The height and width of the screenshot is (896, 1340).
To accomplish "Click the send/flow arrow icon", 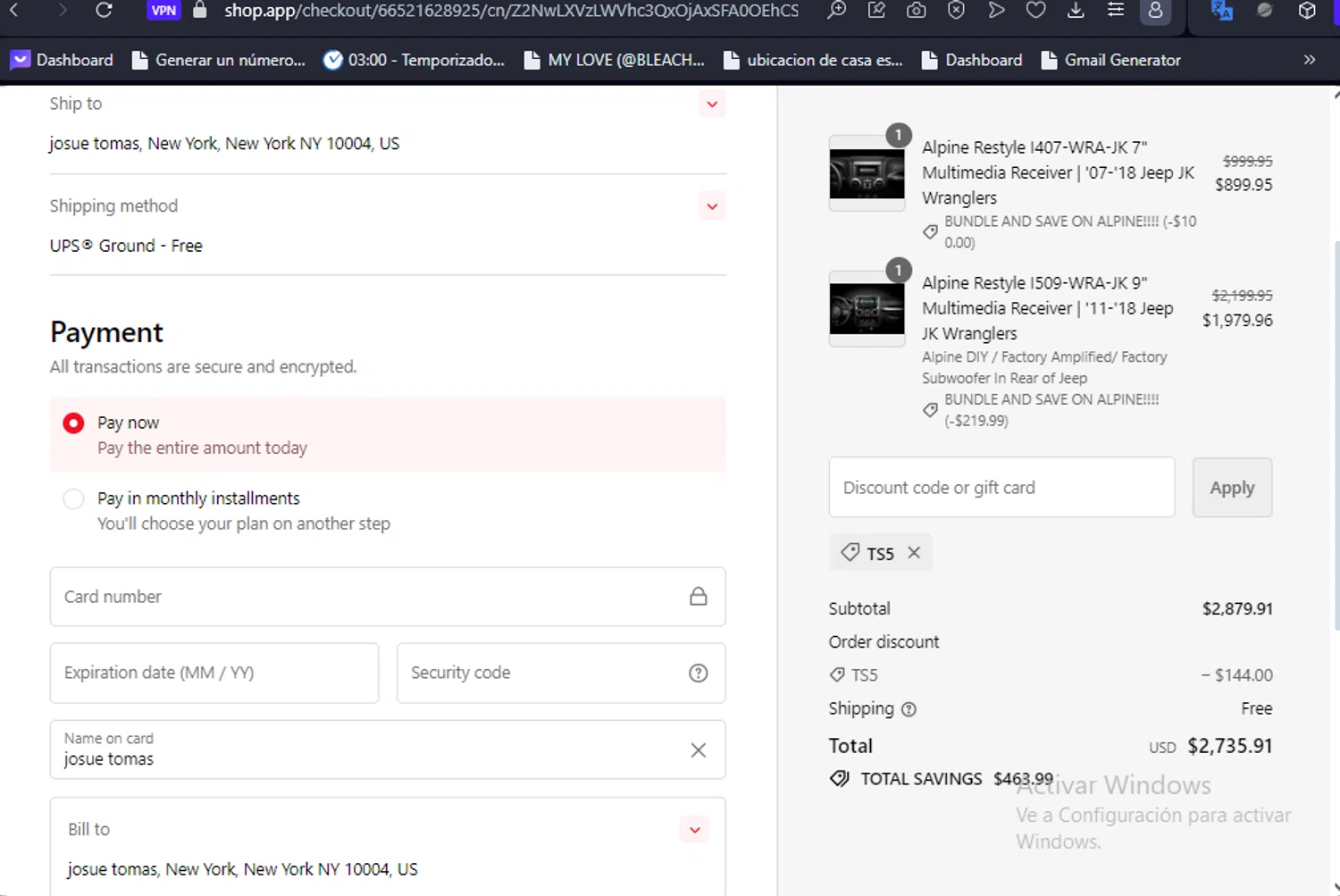I will coord(996,10).
